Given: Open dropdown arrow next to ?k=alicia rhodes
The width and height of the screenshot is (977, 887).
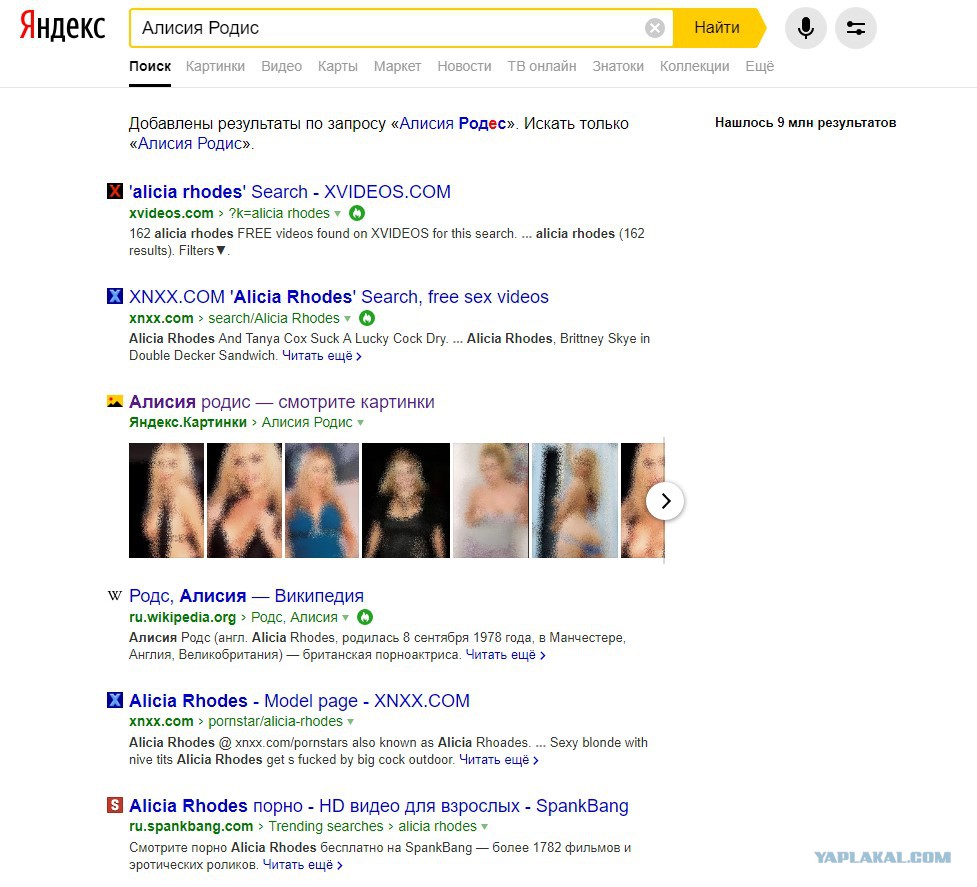Looking at the screenshot, I should tap(337, 214).
